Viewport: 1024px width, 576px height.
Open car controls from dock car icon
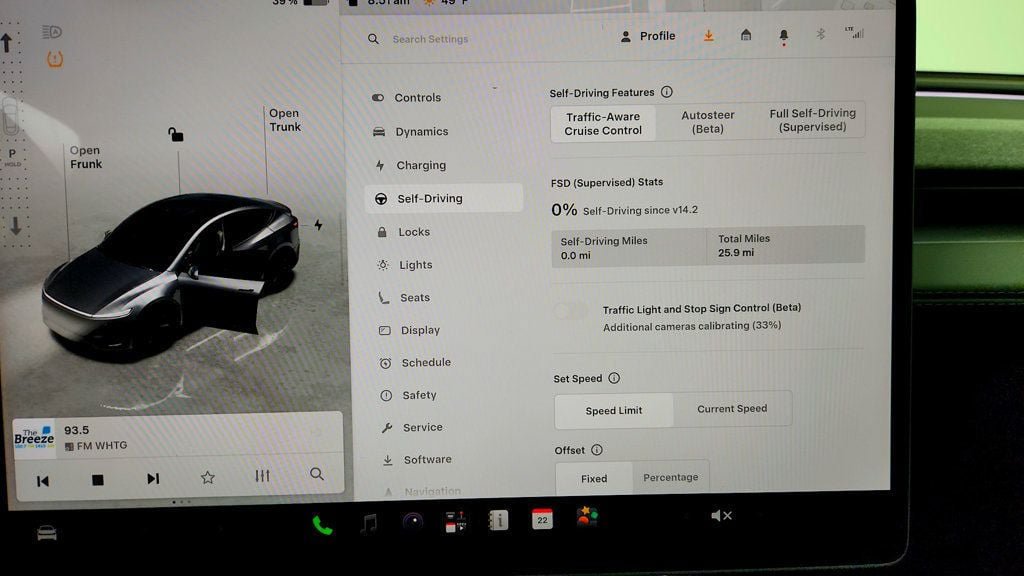click(47, 534)
